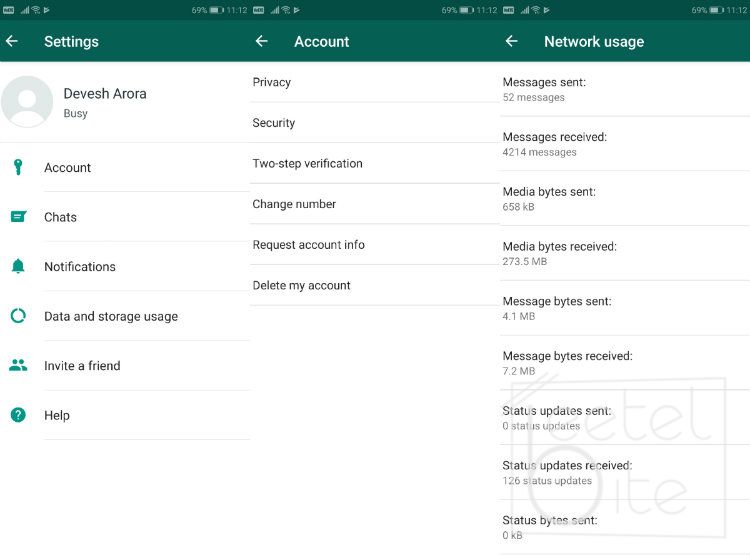Viewport: 750px width, 555px height.
Task: Tap the chat bubble icon for Chats
Action: pos(18,217)
